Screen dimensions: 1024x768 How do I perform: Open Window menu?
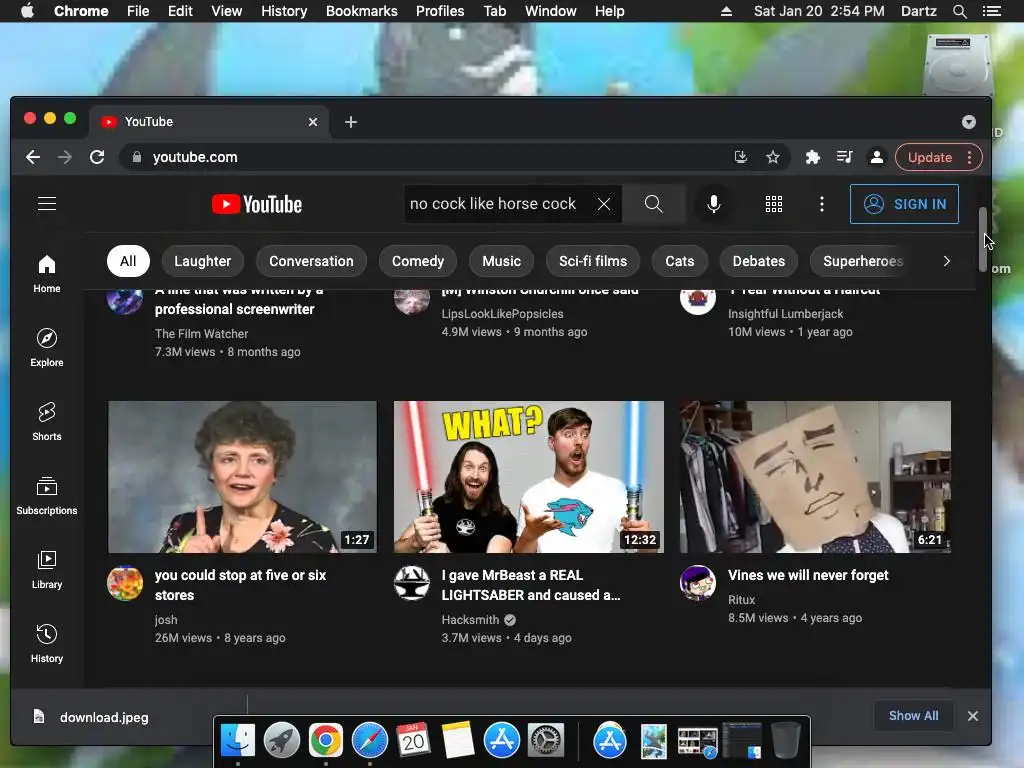click(x=551, y=11)
